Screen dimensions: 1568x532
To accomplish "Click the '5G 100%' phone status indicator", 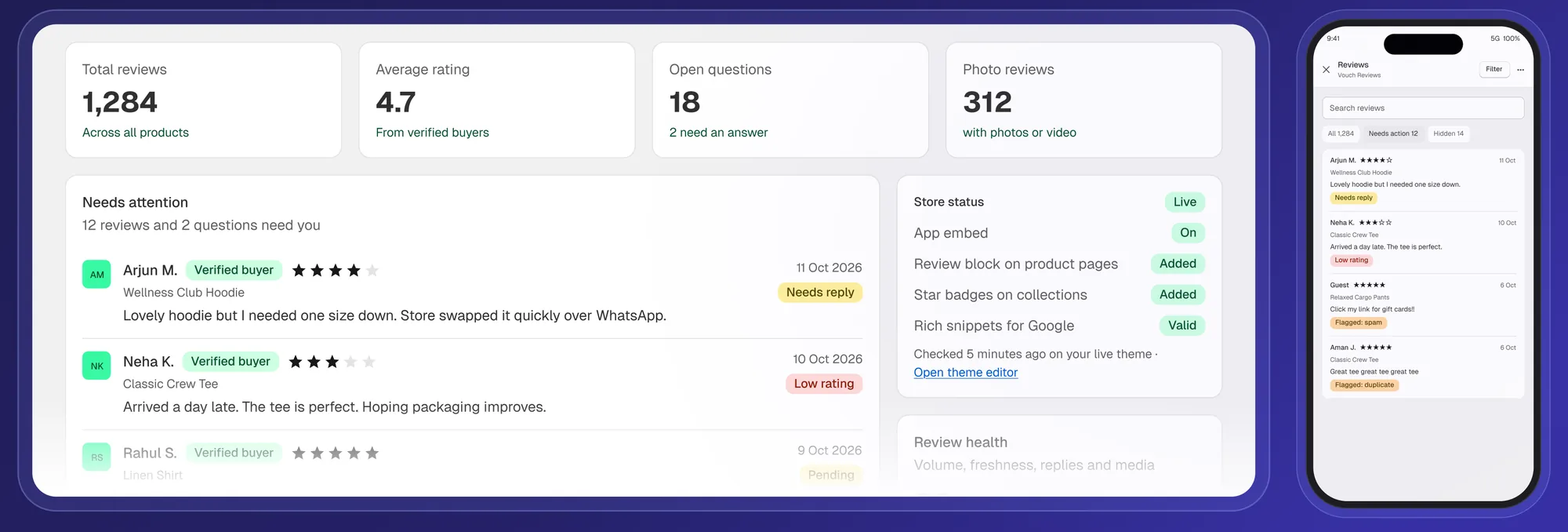I will [x=1504, y=38].
